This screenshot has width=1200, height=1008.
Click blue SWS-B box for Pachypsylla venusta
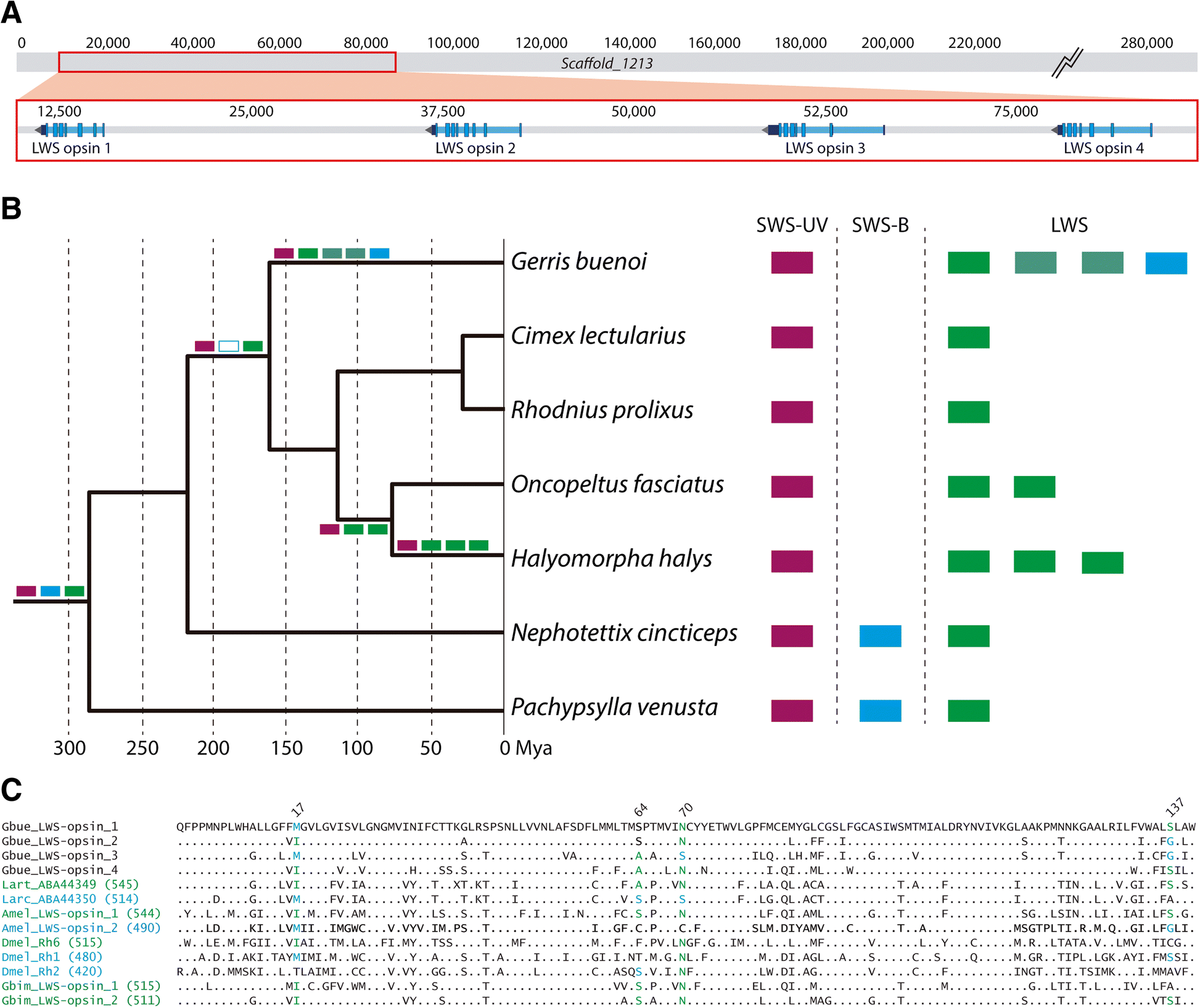pyautogui.click(x=880, y=710)
